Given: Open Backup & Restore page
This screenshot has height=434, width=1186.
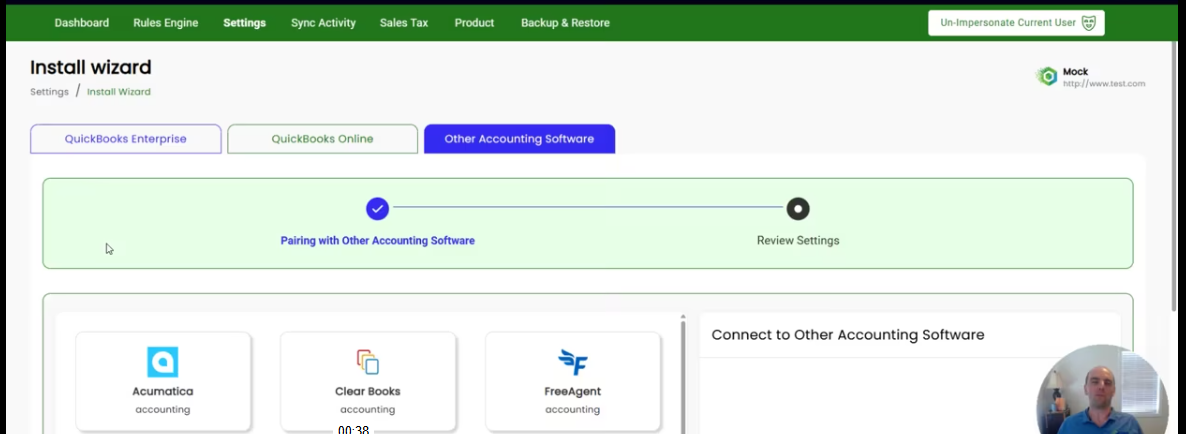Looking at the screenshot, I should coord(565,23).
